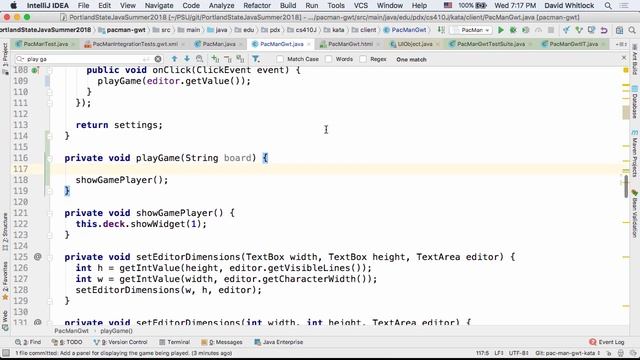640x360 pixels.
Task: Run with coverage icon in toolbar
Action: pos(526,30)
